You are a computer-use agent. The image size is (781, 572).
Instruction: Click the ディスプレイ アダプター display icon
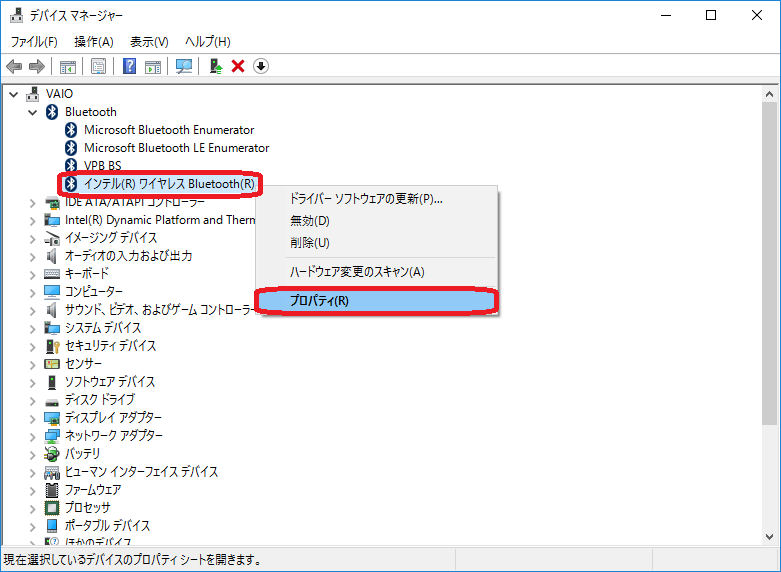[x=52, y=418]
